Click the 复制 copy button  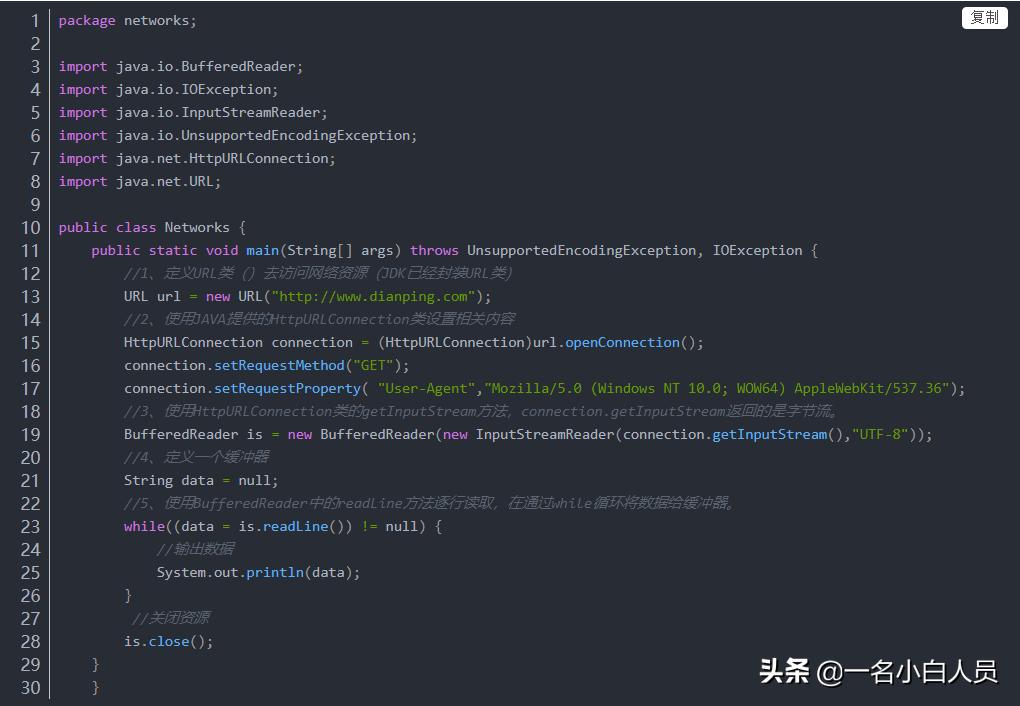click(x=983, y=17)
